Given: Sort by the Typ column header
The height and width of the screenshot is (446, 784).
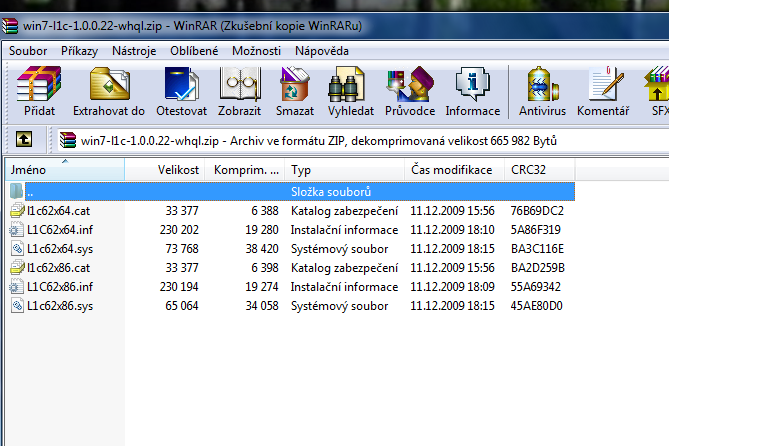Looking at the screenshot, I should [x=344, y=170].
